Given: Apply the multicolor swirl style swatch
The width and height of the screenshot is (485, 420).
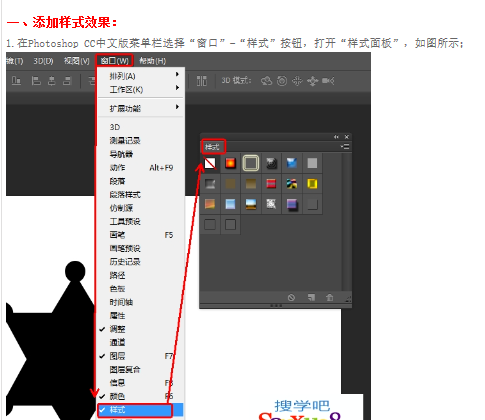Looking at the screenshot, I should click(x=292, y=184).
